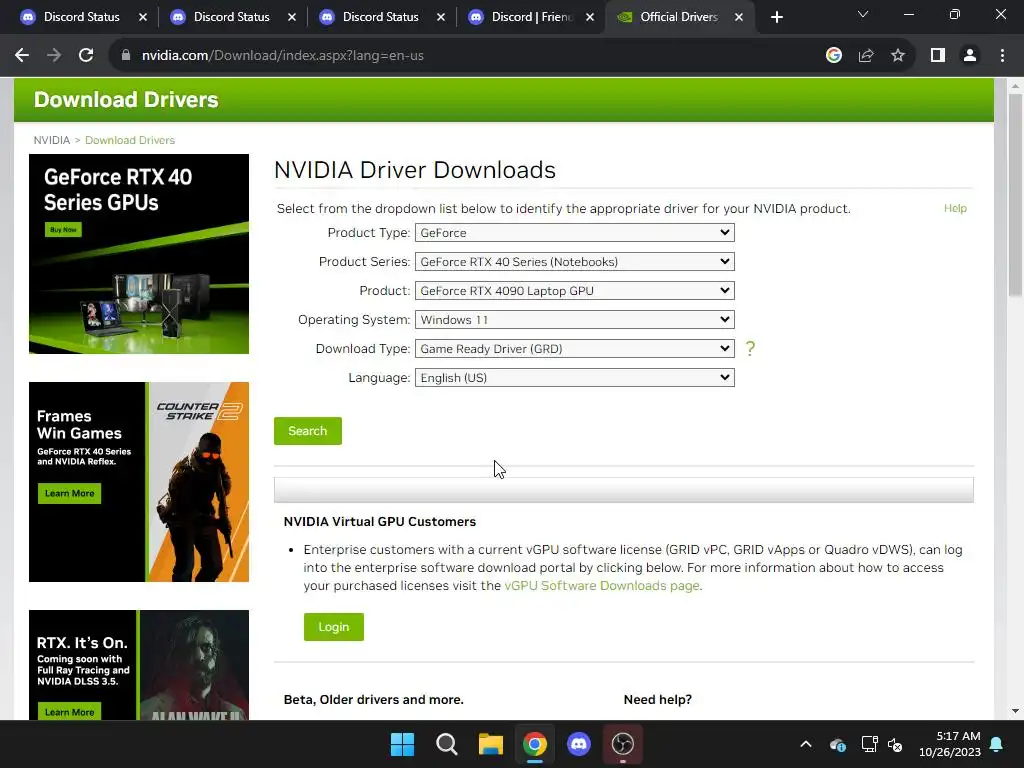
Task: Switch to the Discord | Friends tab
Action: (530, 17)
